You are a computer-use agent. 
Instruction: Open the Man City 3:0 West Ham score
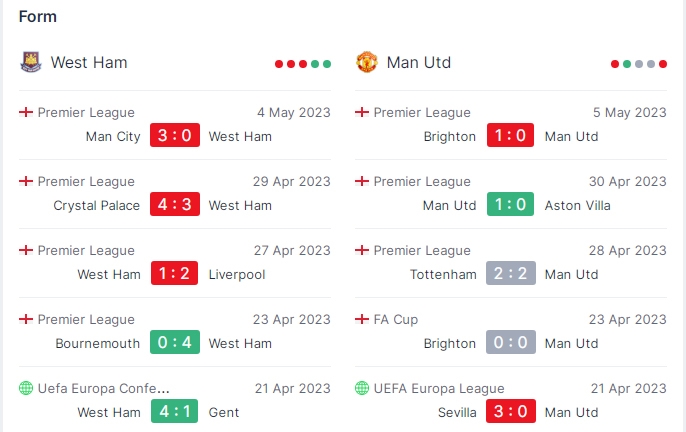175,135
